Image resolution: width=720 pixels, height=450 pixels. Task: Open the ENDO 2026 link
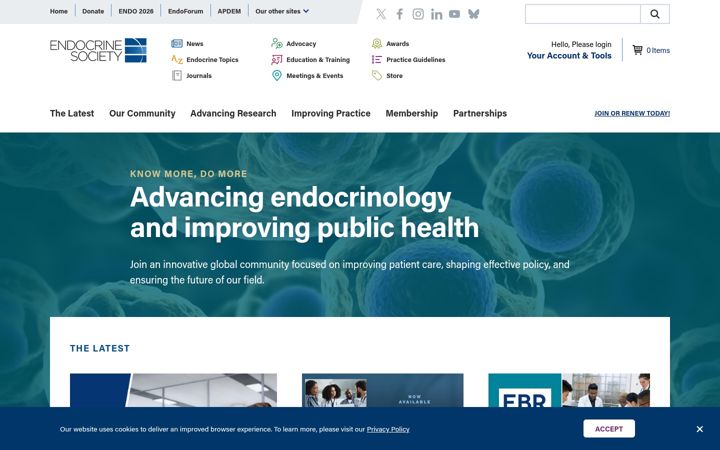point(136,11)
